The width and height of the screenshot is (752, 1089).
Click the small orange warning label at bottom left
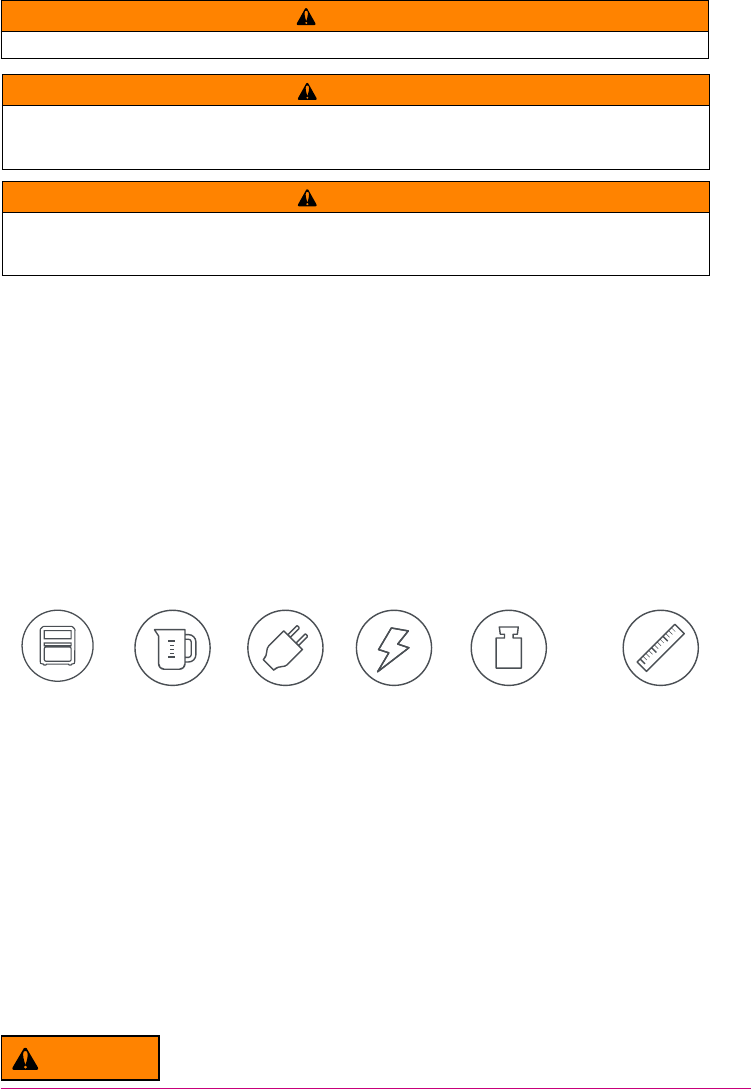coord(81,1058)
